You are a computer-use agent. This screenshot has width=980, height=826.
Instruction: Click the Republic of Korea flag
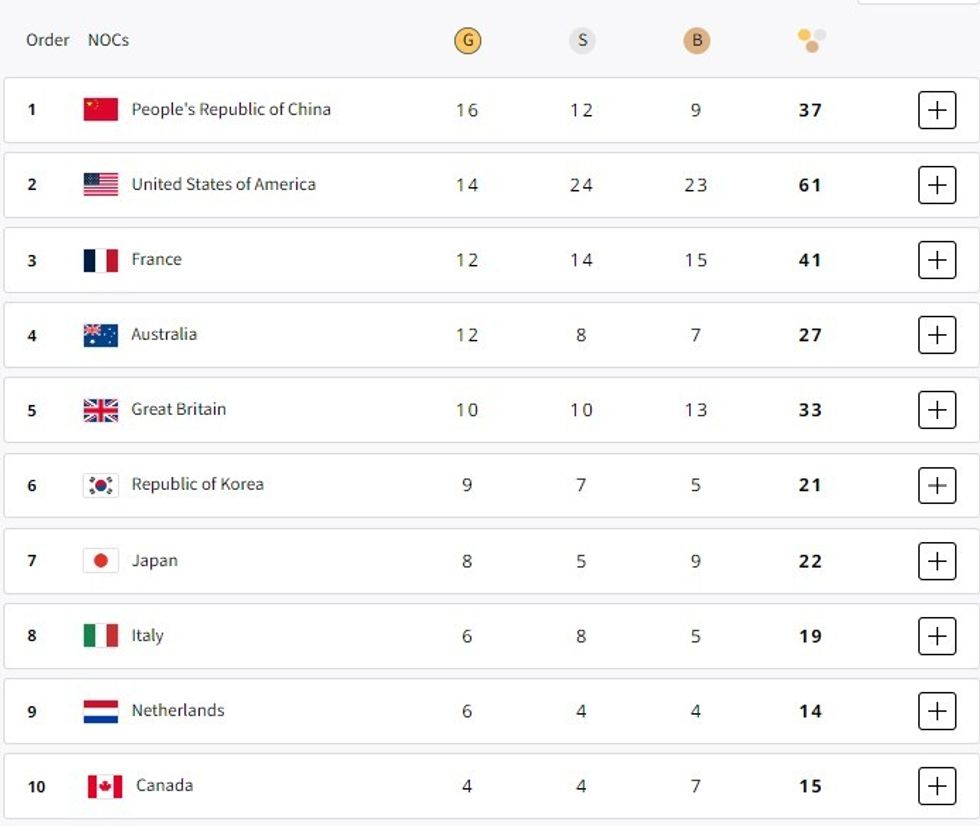pyautogui.click(x=101, y=485)
